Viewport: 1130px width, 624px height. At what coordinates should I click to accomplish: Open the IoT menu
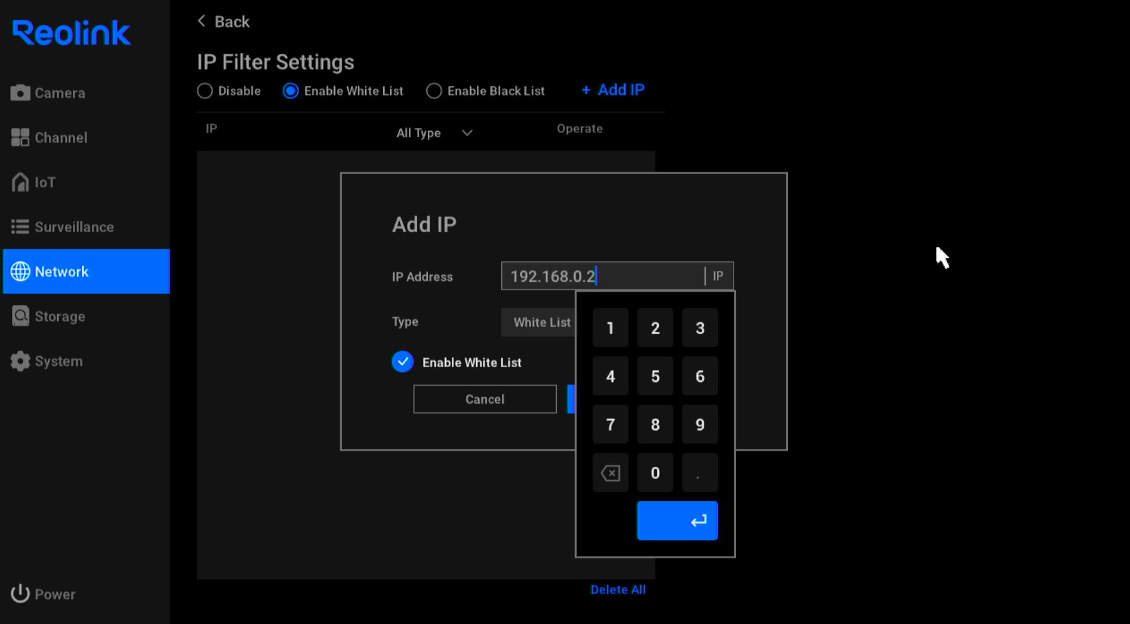(x=85, y=182)
